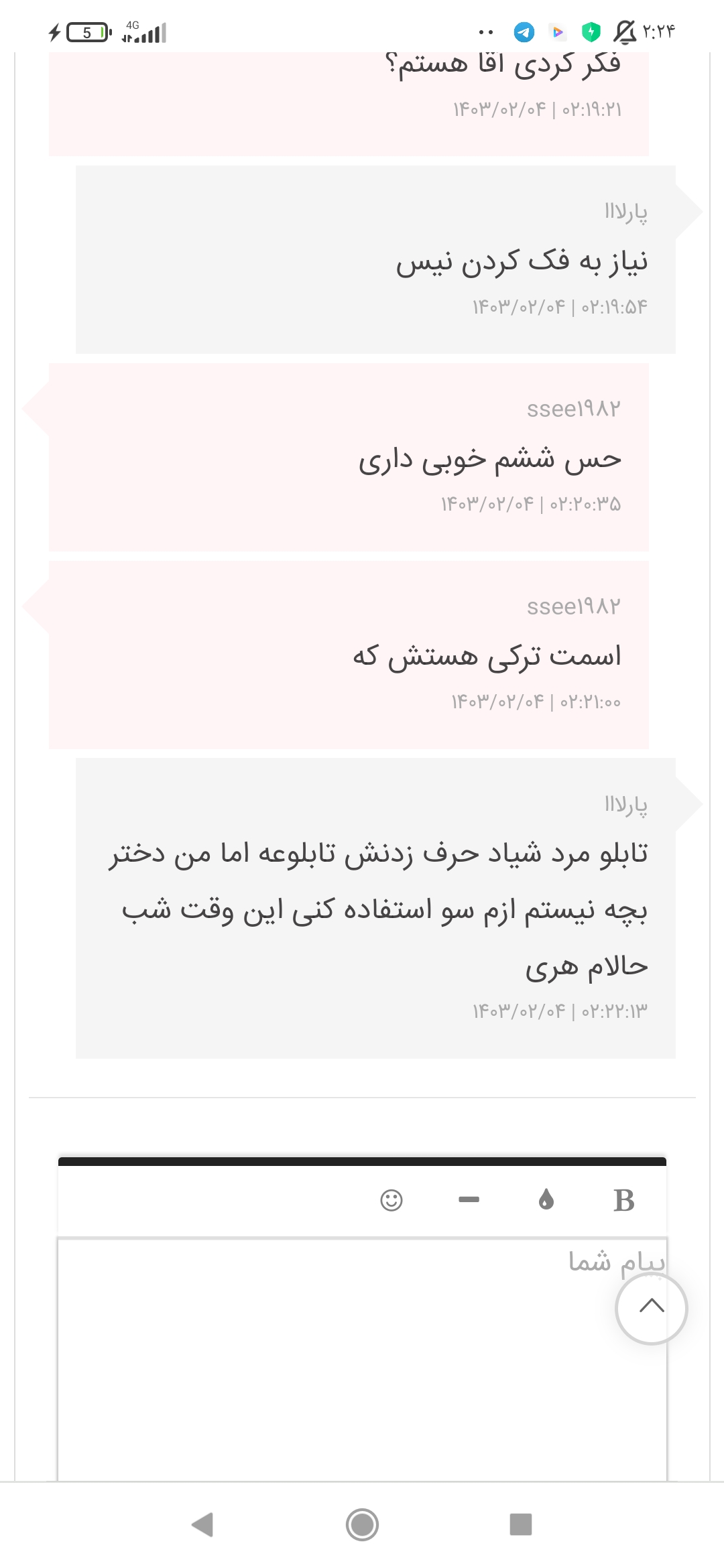Image resolution: width=724 pixels, height=1568 pixels.
Task: Open پارلاا profile above نیاز به فک کردن نیس
Action: 625,212
